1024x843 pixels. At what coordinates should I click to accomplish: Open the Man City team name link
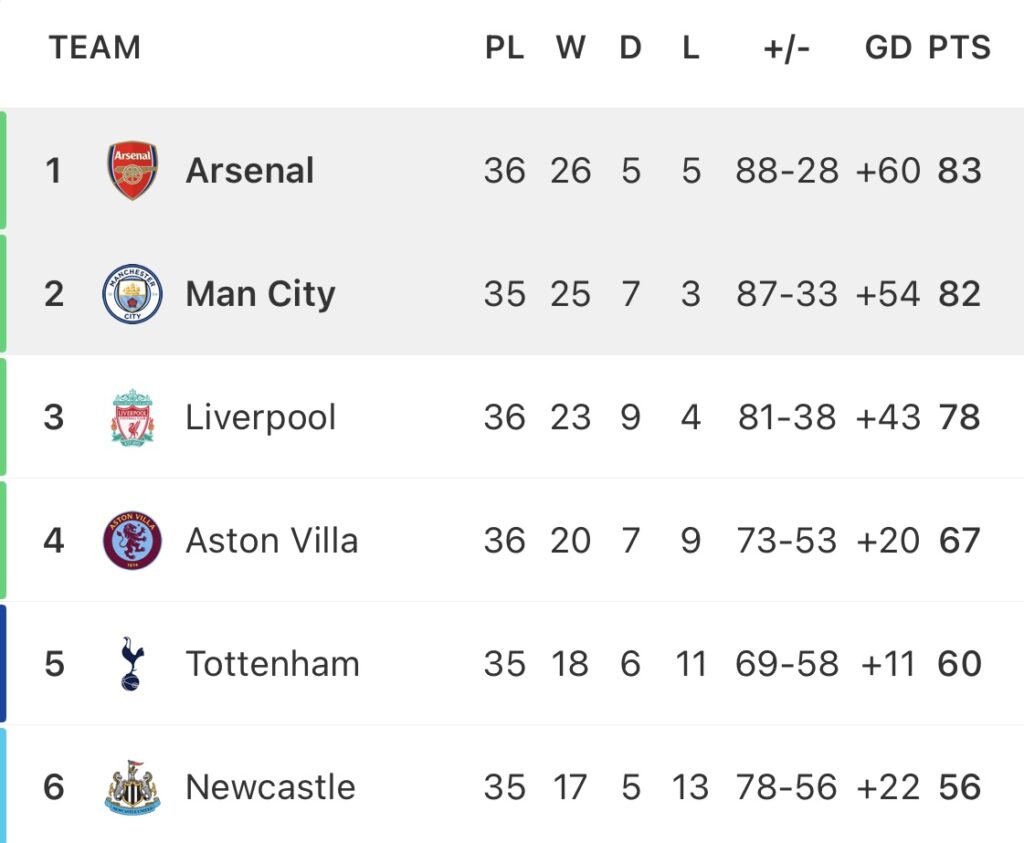pyautogui.click(x=261, y=294)
